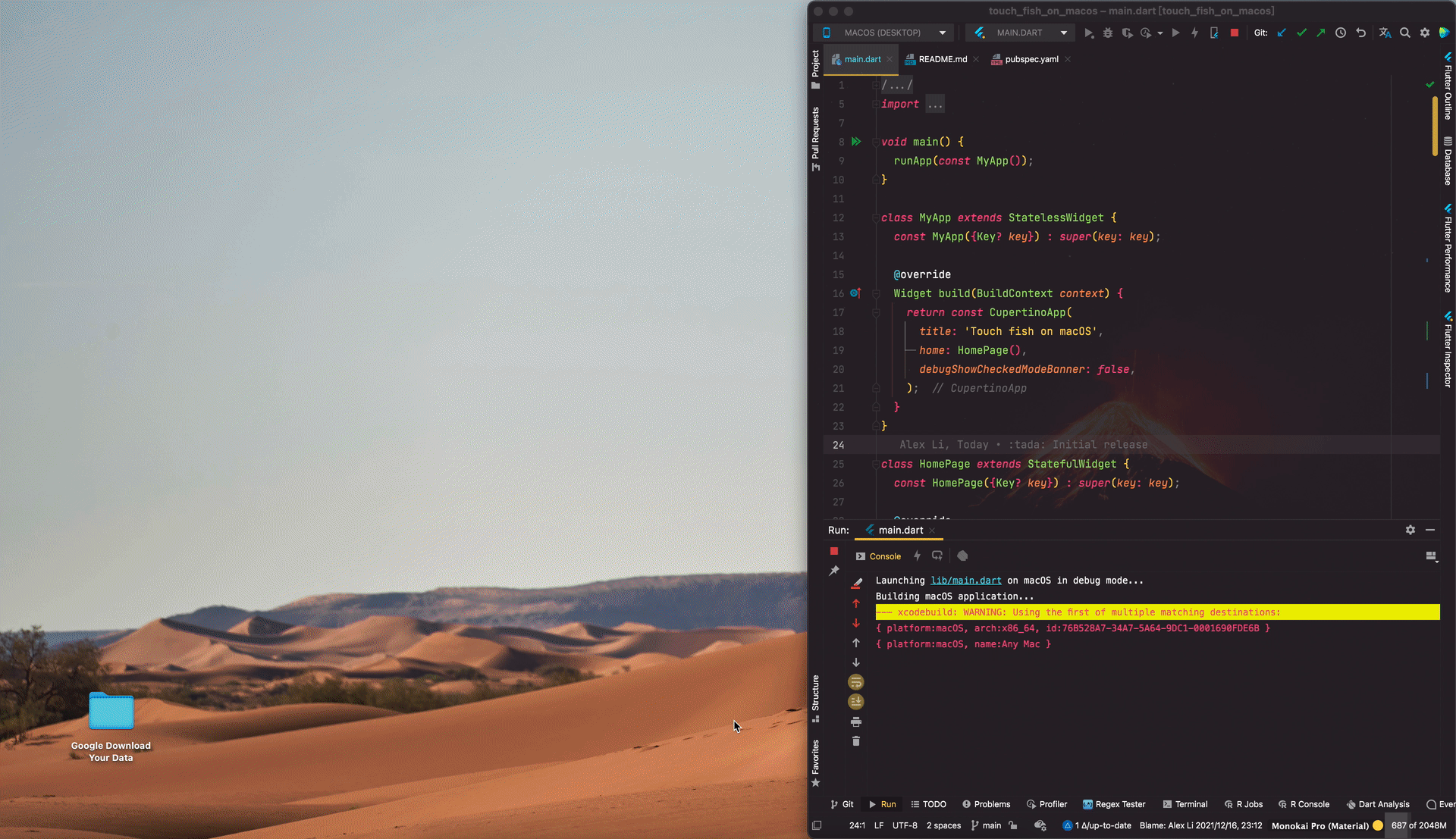Click Git push green arrow
Image resolution: width=1456 pixels, height=839 pixels.
coord(1321,33)
